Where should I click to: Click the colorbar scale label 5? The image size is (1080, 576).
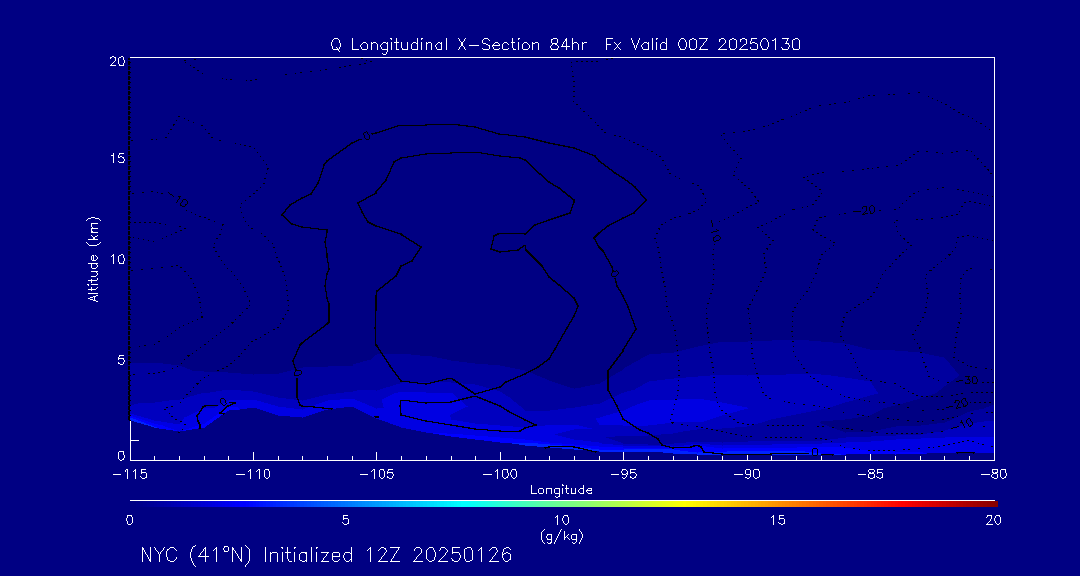click(x=346, y=521)
